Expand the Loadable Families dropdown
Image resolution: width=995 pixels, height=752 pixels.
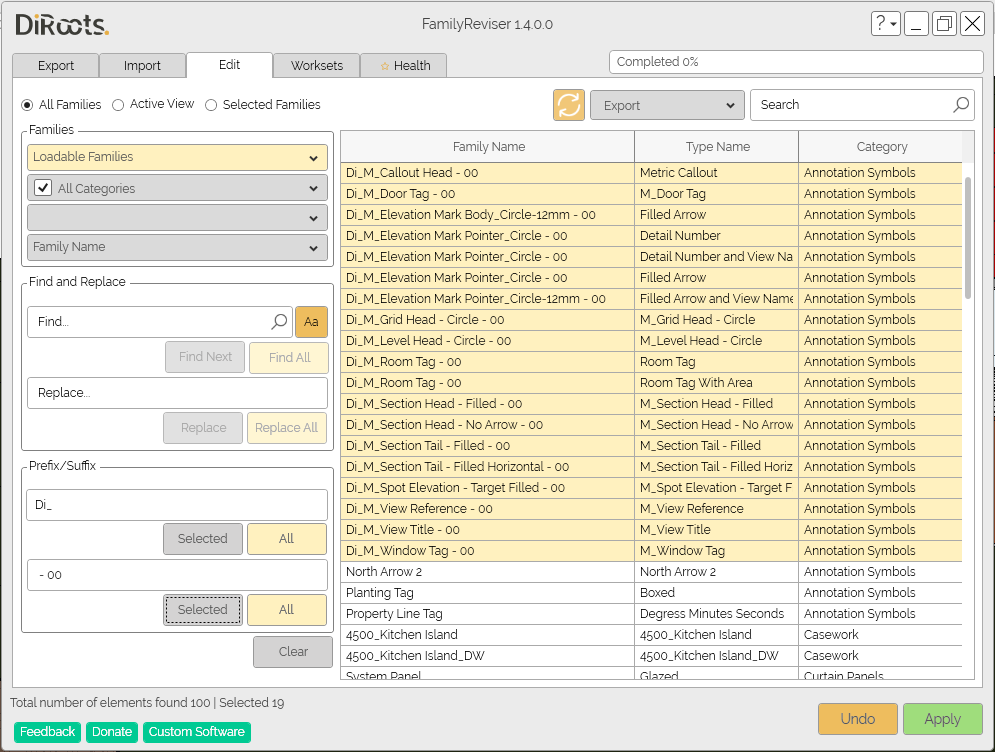click(177, 157)
